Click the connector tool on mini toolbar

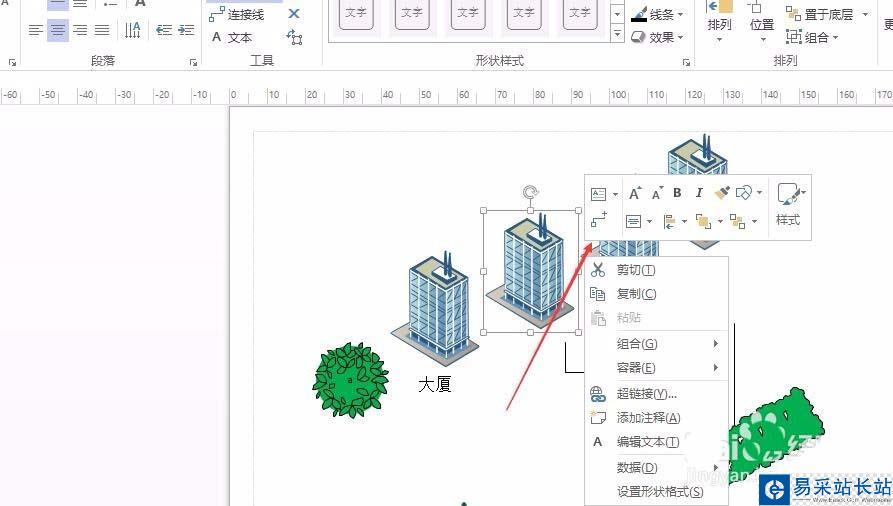[x=599, y=219]
